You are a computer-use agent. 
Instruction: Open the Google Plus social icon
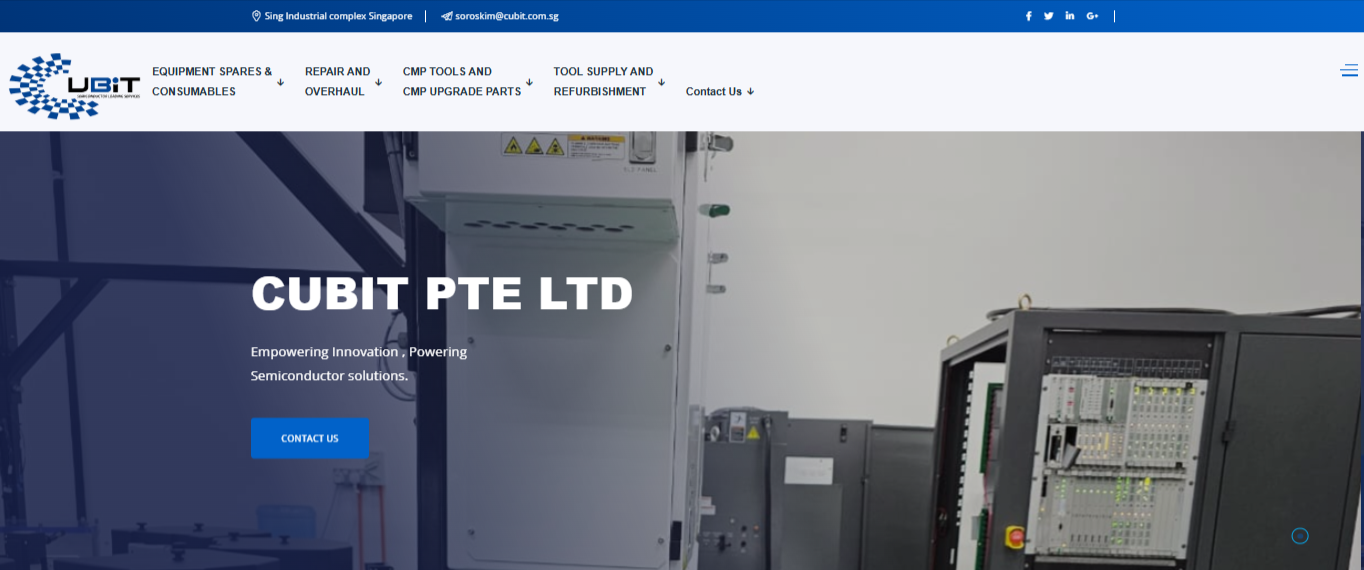click(x=1092, y=16)
